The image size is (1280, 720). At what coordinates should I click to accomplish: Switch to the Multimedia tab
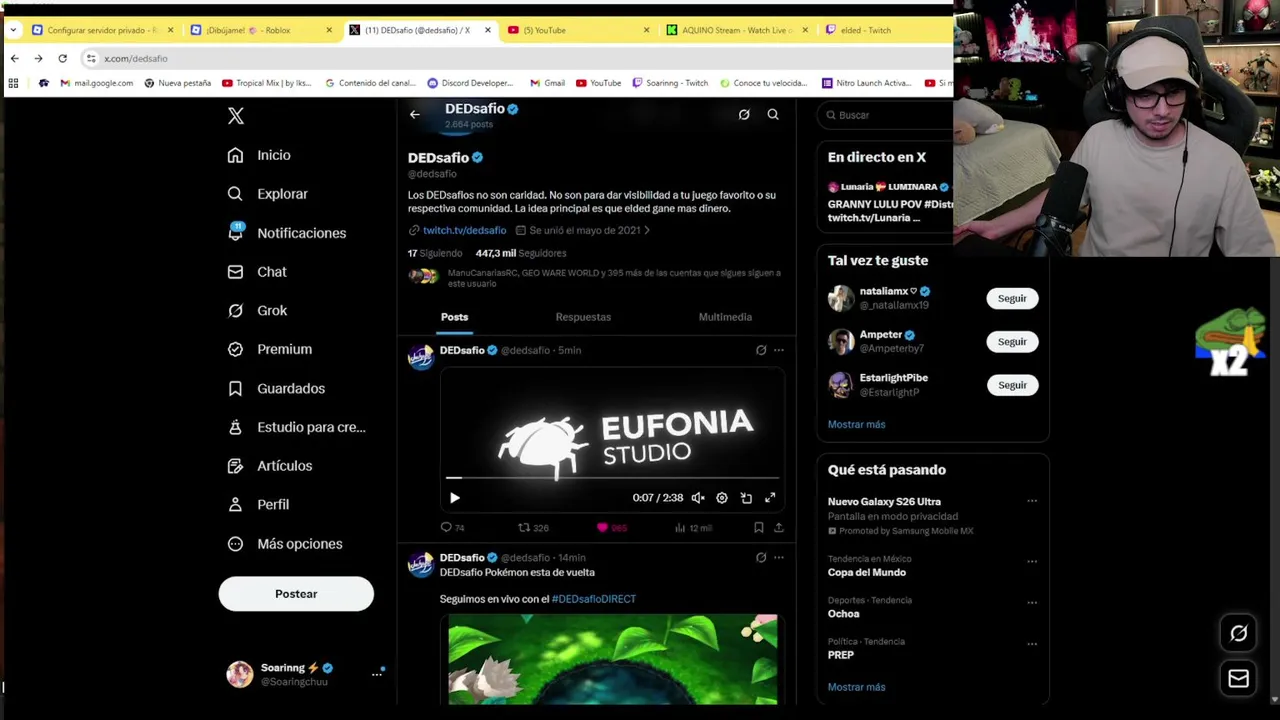click(725, 317)
